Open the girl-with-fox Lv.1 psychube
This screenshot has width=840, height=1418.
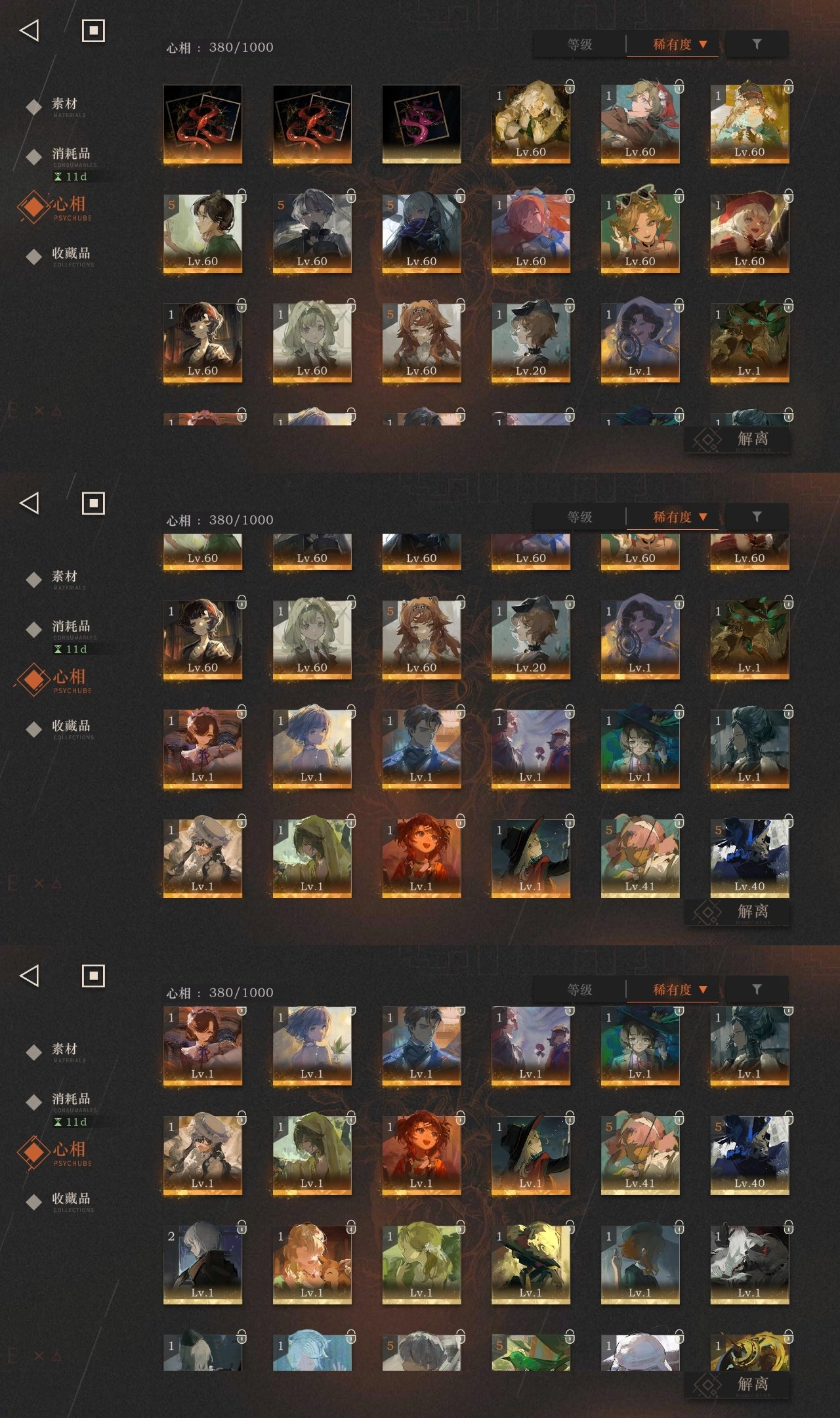pos(312,1264)
